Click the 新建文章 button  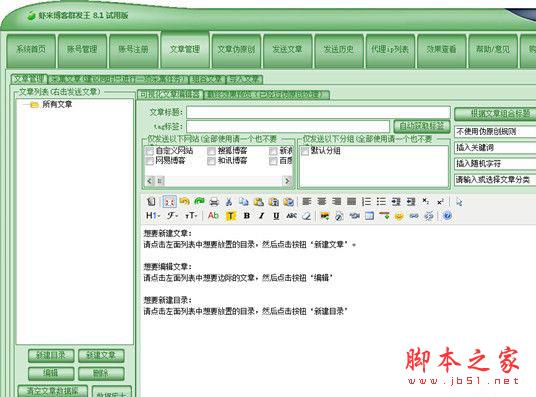coord(101,356)
